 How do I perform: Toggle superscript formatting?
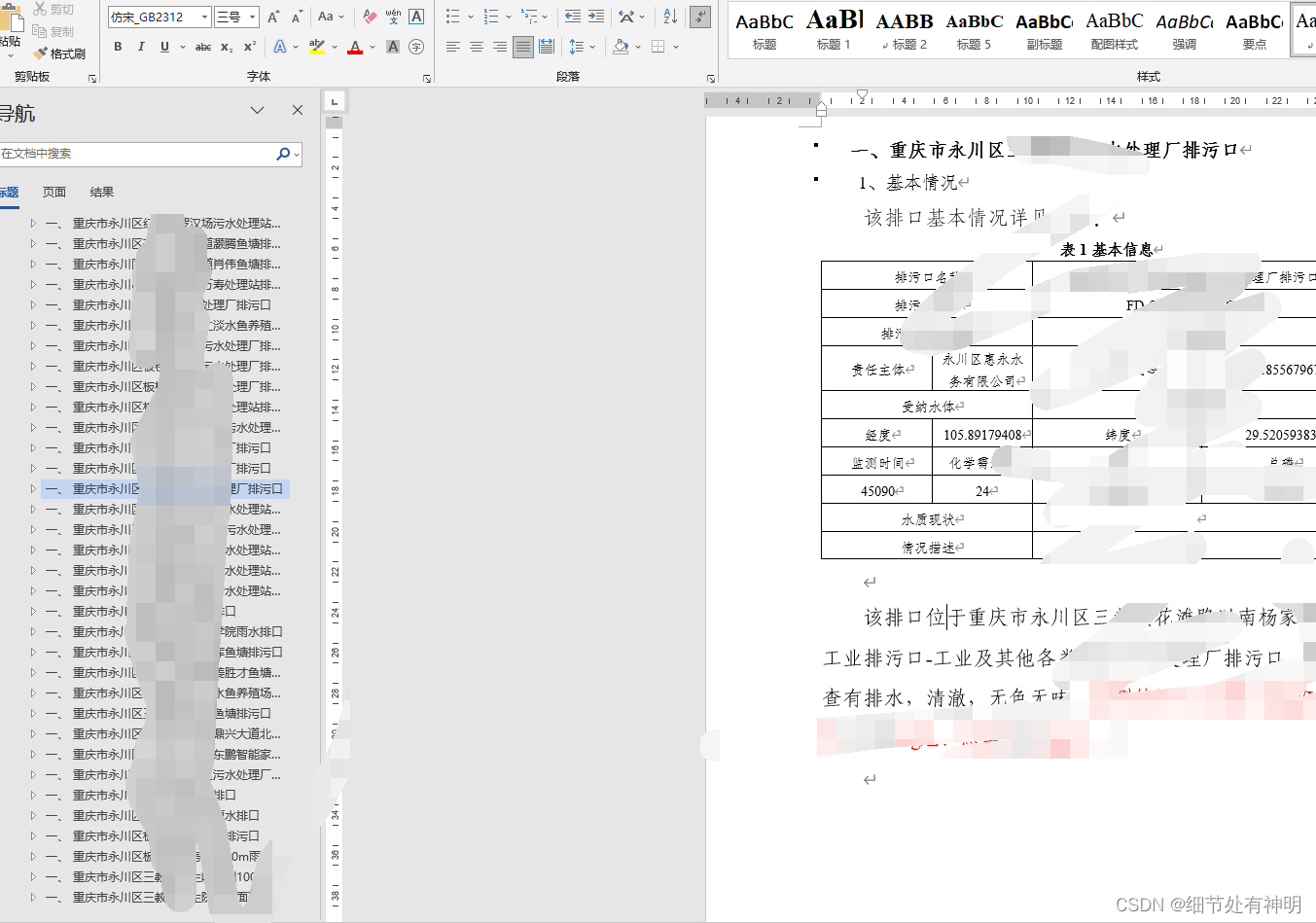(x=250, y=46)
